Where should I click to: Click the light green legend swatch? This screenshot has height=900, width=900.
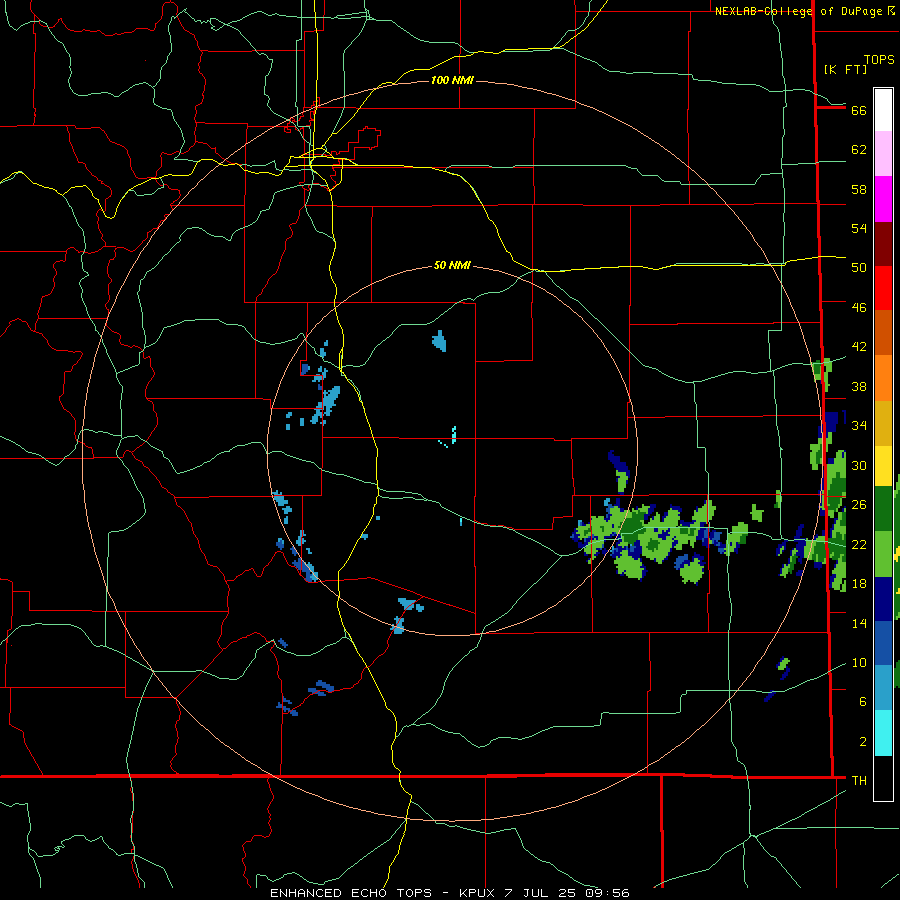[883, 554]
